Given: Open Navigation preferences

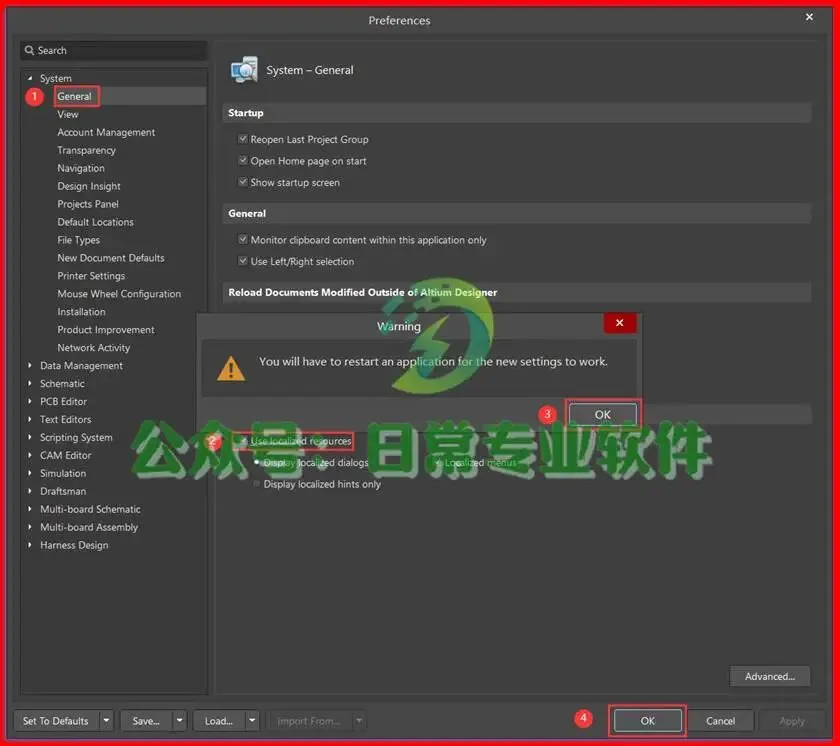Looking at the screenshot, I should tap(81, 168).
